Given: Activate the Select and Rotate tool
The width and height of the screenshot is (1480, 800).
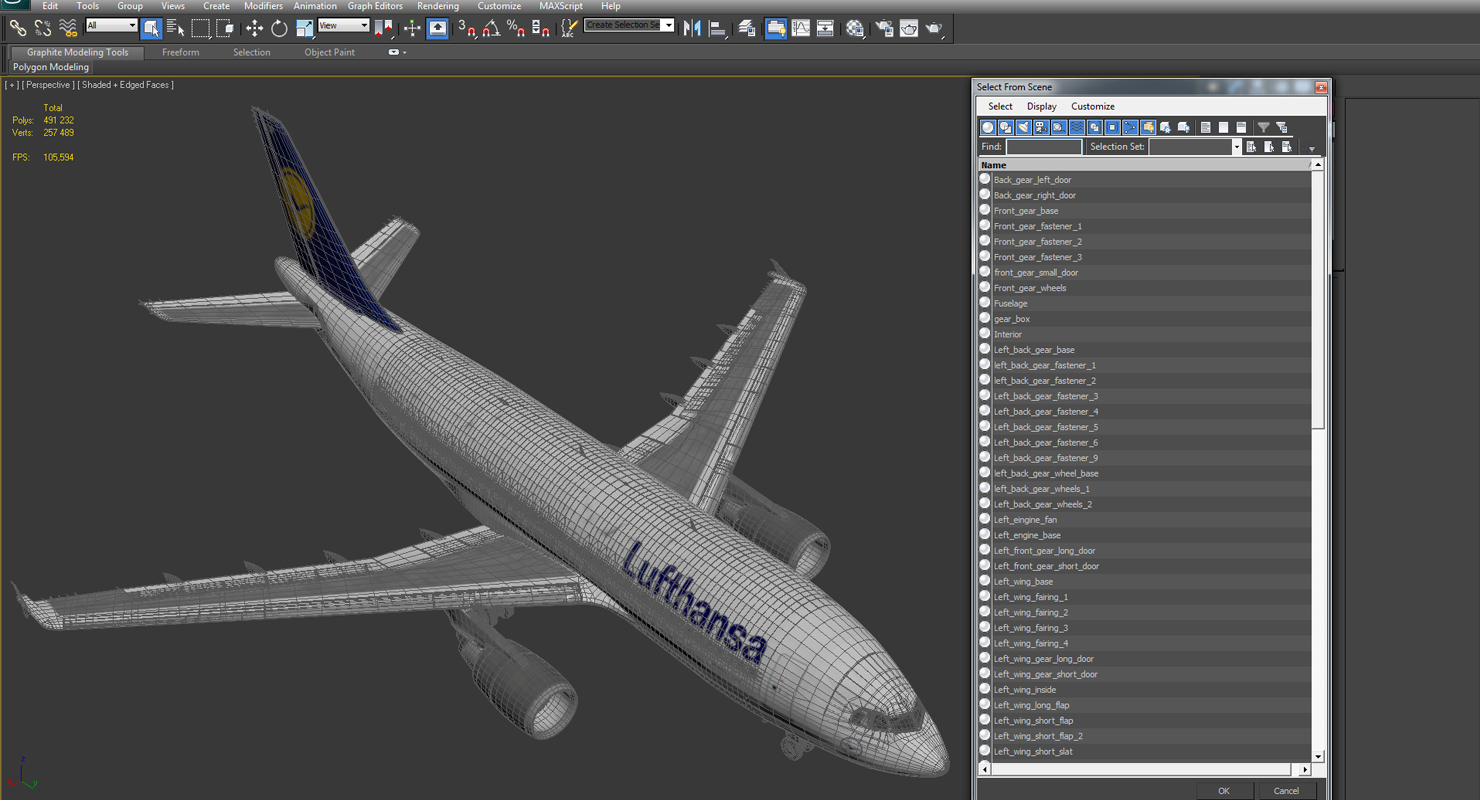Looking at the screenshot, I should [279, 28].
